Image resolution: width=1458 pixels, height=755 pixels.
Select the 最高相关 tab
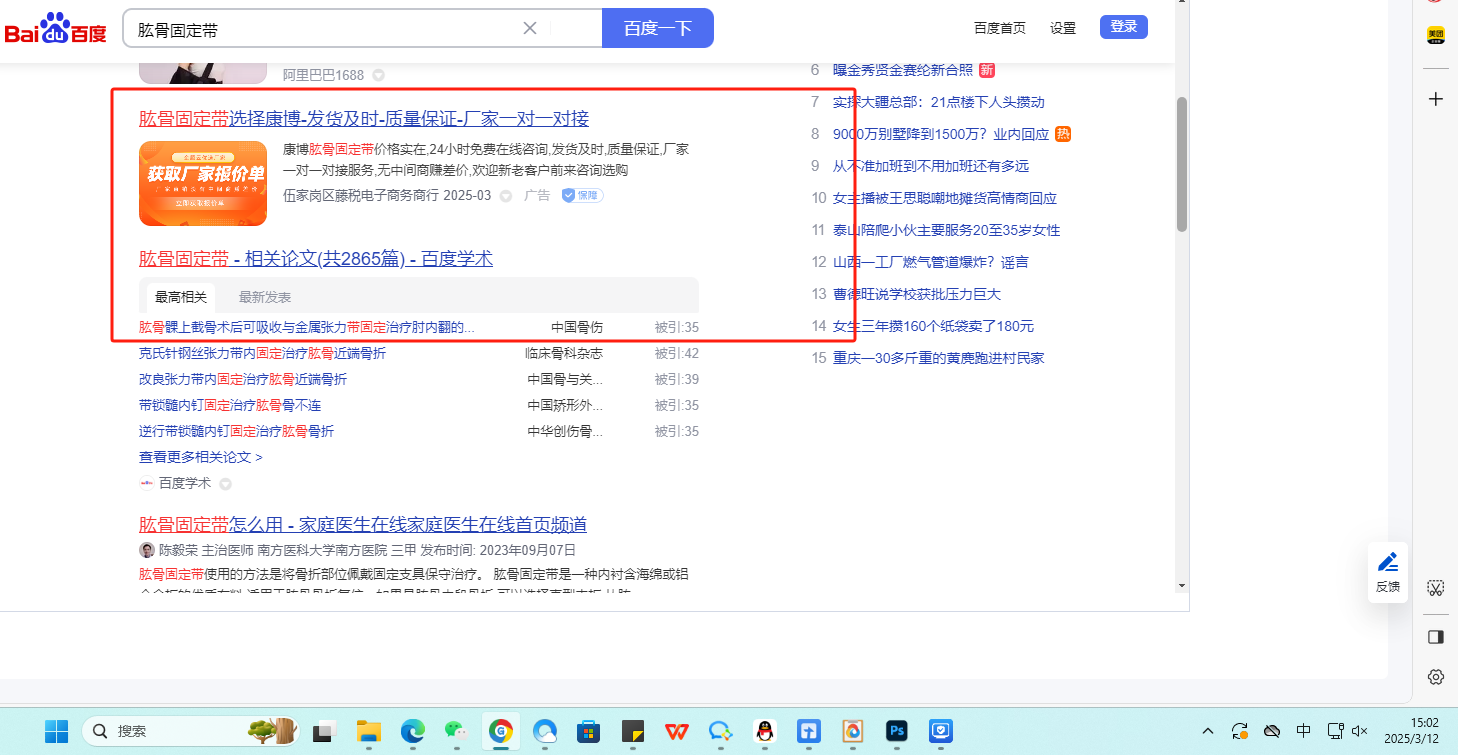coord(181,297)
